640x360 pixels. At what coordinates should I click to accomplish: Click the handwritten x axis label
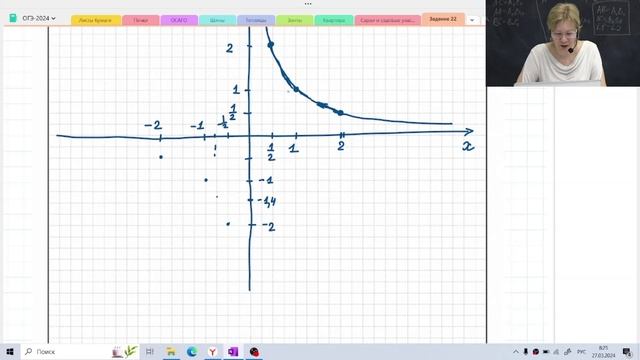[468, 147]
